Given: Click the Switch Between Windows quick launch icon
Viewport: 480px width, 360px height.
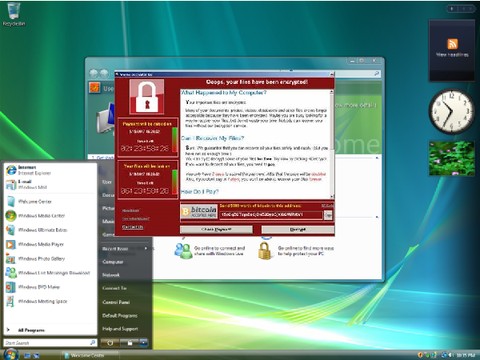Looking at the screenshot, I should pos(36,356).
